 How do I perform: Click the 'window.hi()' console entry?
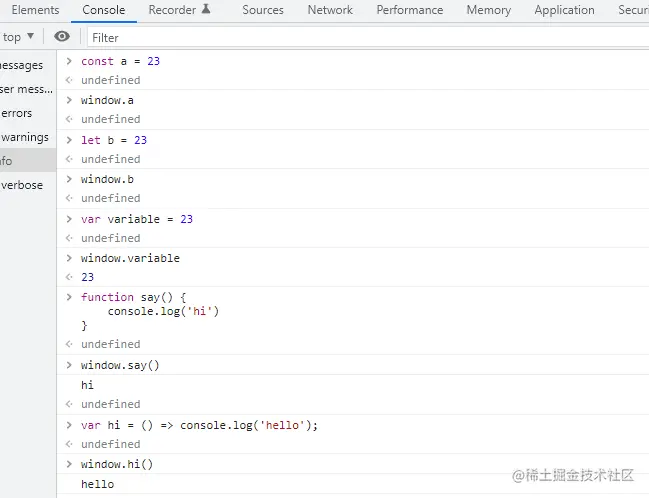coord(117,464)
